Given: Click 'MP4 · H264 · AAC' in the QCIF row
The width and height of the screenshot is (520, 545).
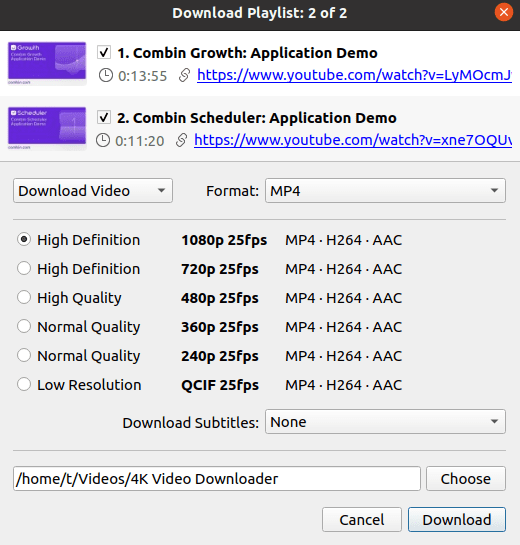Looking at the screenshot, I should click(343, 385).
